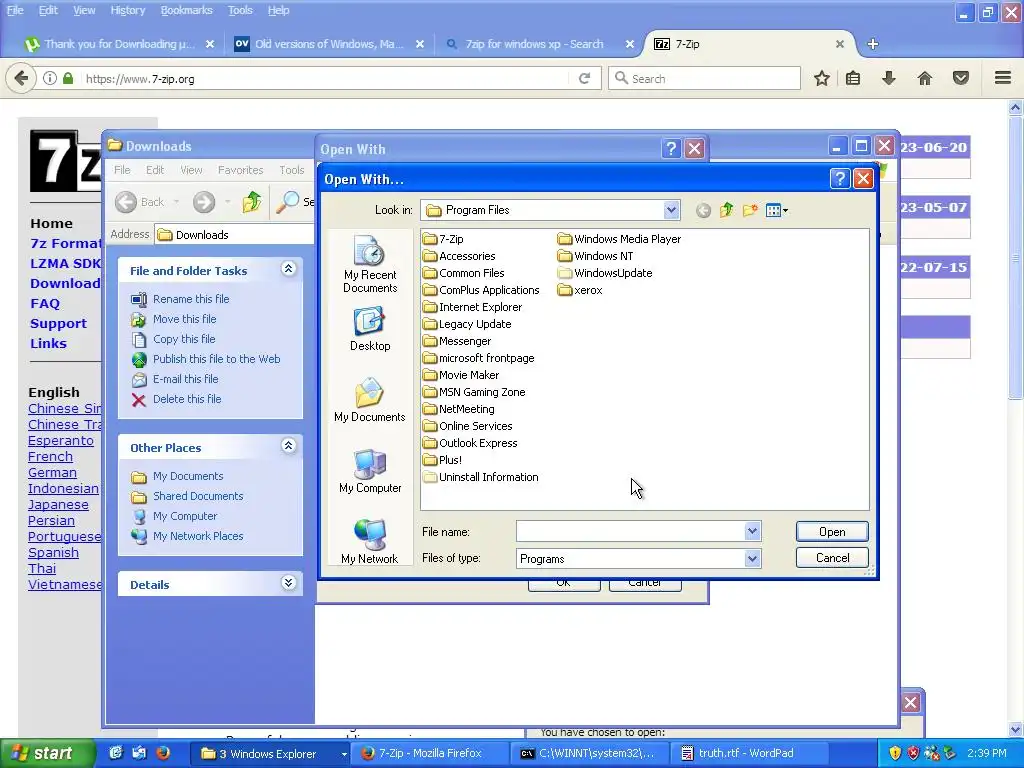
Task: Click site information icon in address bar
Action: tap(50, 78)
